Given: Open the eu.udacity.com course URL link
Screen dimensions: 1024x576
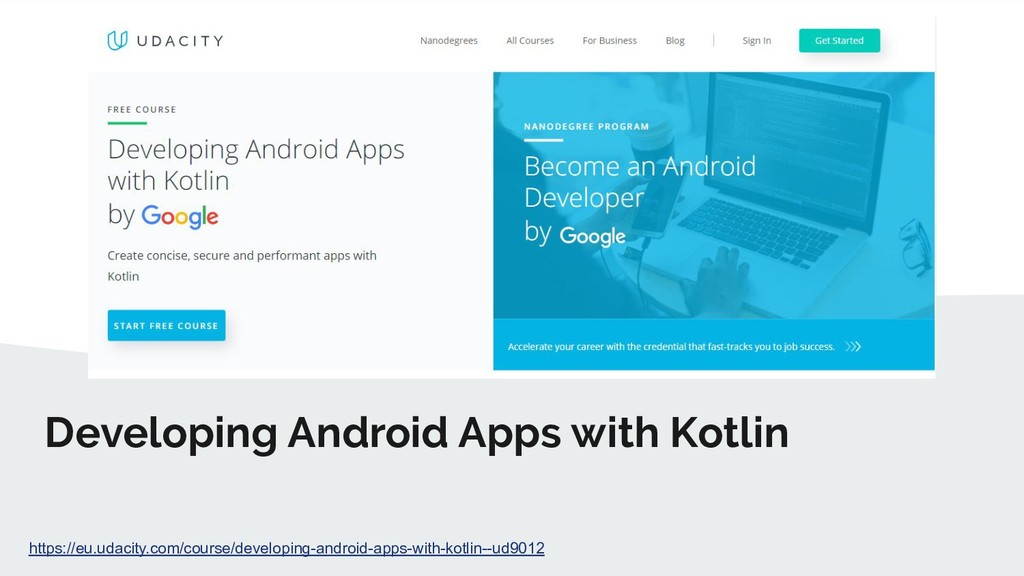Looking at the screenshot, I should [287, 548].
